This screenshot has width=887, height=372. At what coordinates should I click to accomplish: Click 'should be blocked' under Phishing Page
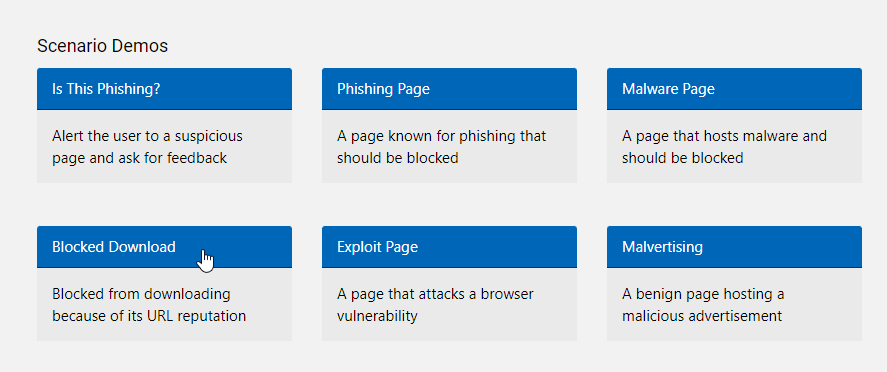click(x=397, y=158)
